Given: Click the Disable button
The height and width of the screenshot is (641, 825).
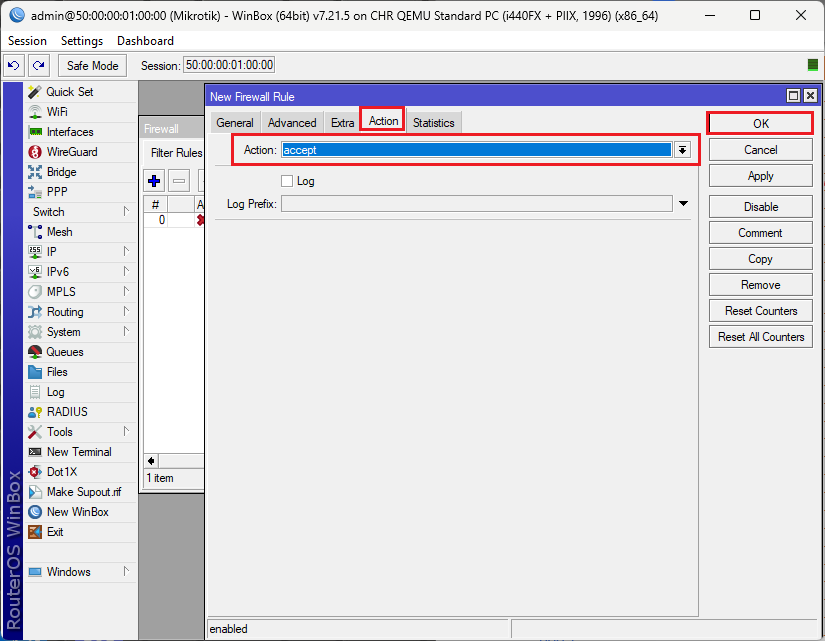Looking at the screenshot, I should click(x=761, y=207).
